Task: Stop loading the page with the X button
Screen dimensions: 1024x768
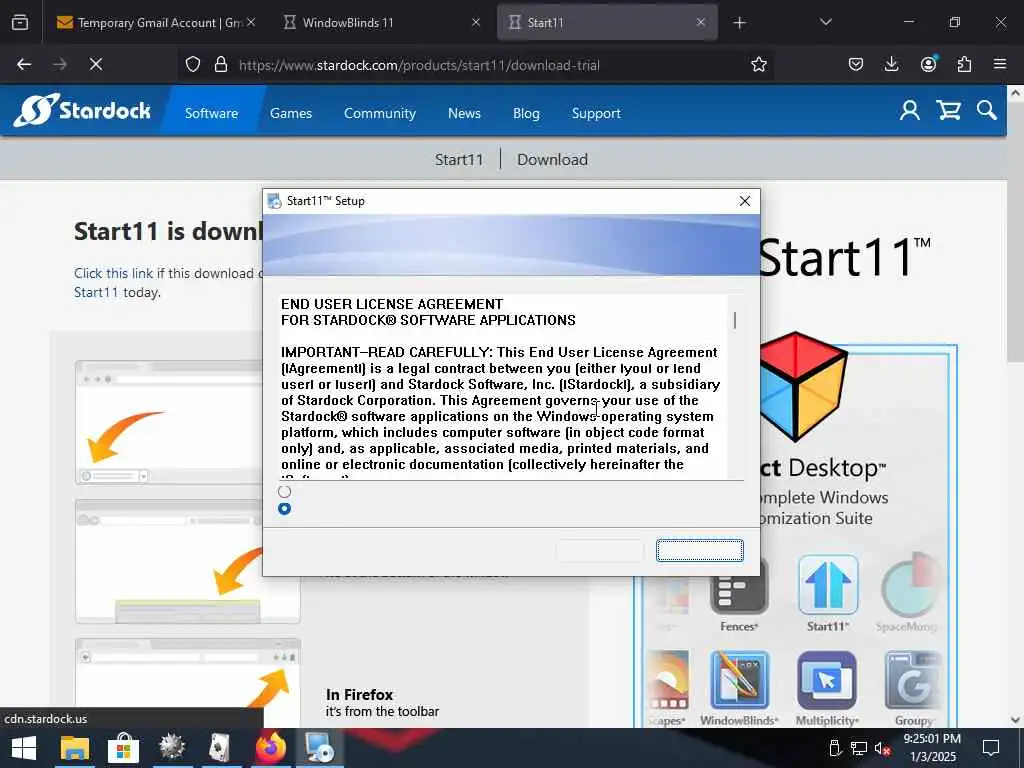Action: click(x=96, y=64)
